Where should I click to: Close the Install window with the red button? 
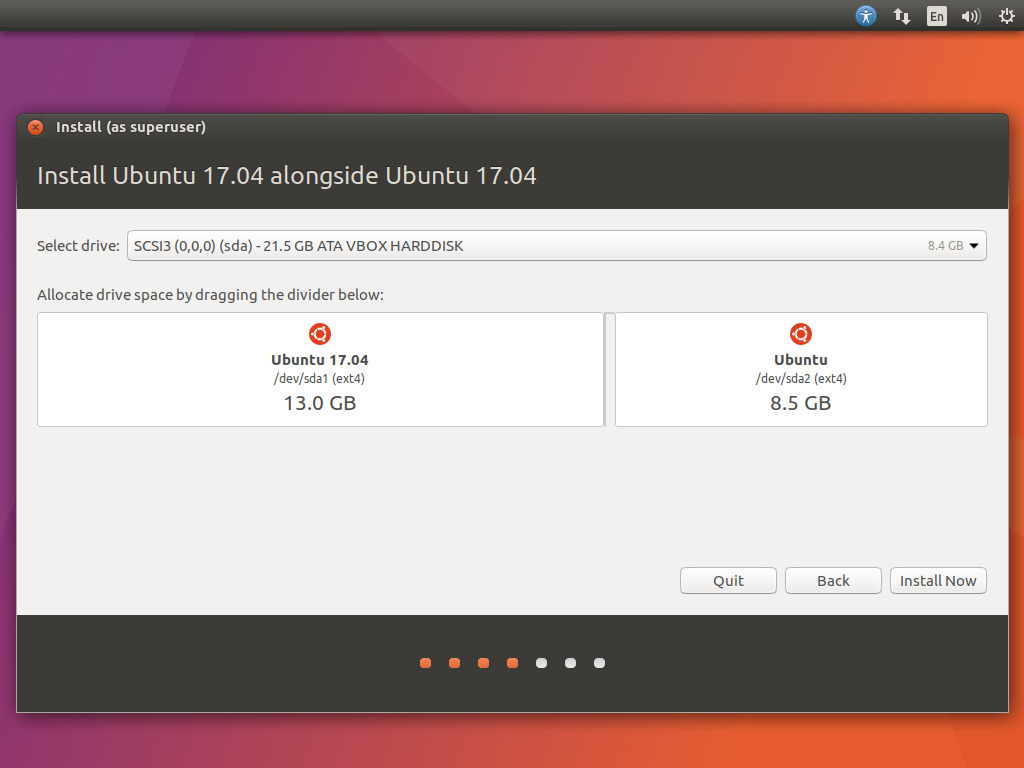[x=36, y=127]
